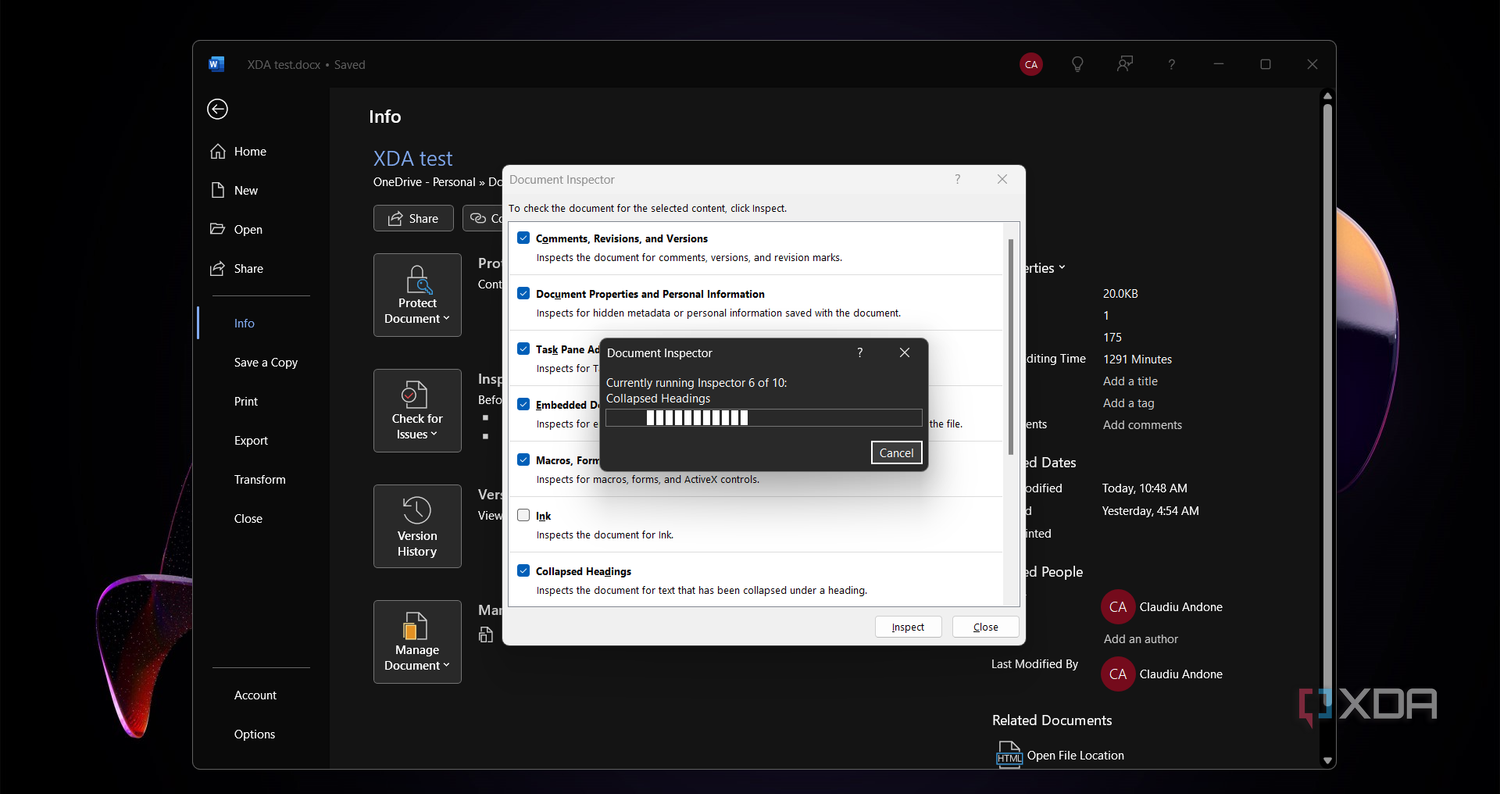Click the inspector progress bar

pyautogui.click(x=764, y=418)
